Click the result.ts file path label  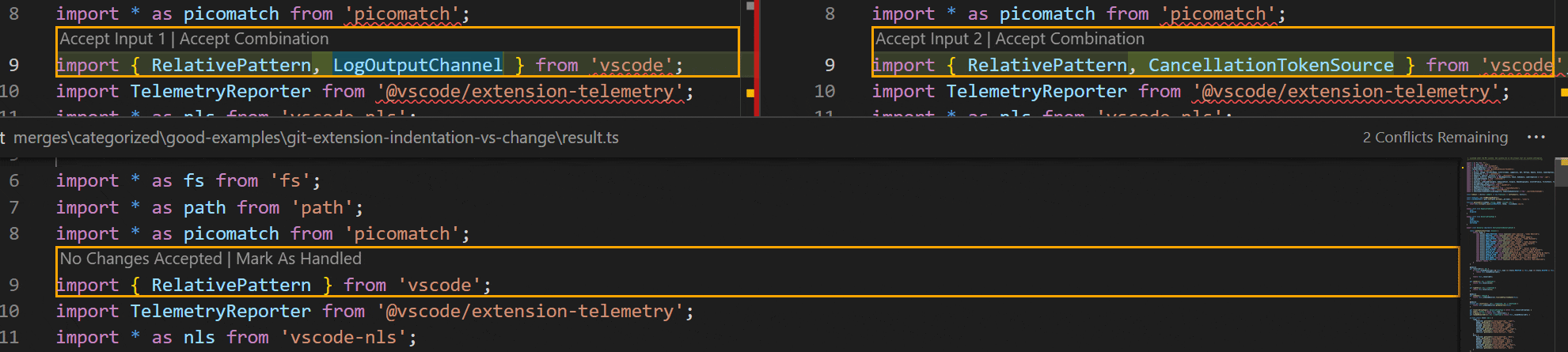(x=315, y=138)
